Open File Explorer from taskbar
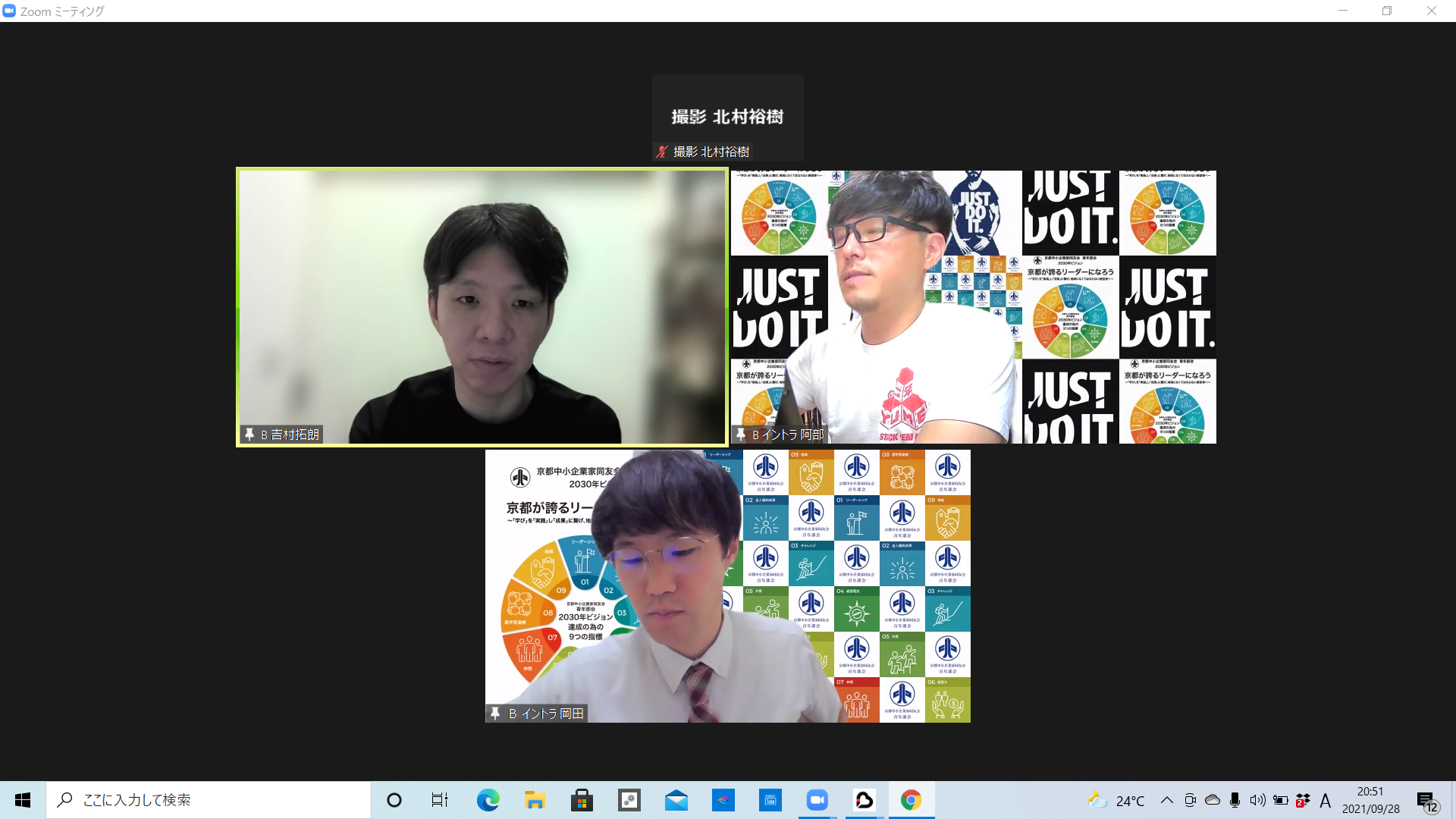 535,800
